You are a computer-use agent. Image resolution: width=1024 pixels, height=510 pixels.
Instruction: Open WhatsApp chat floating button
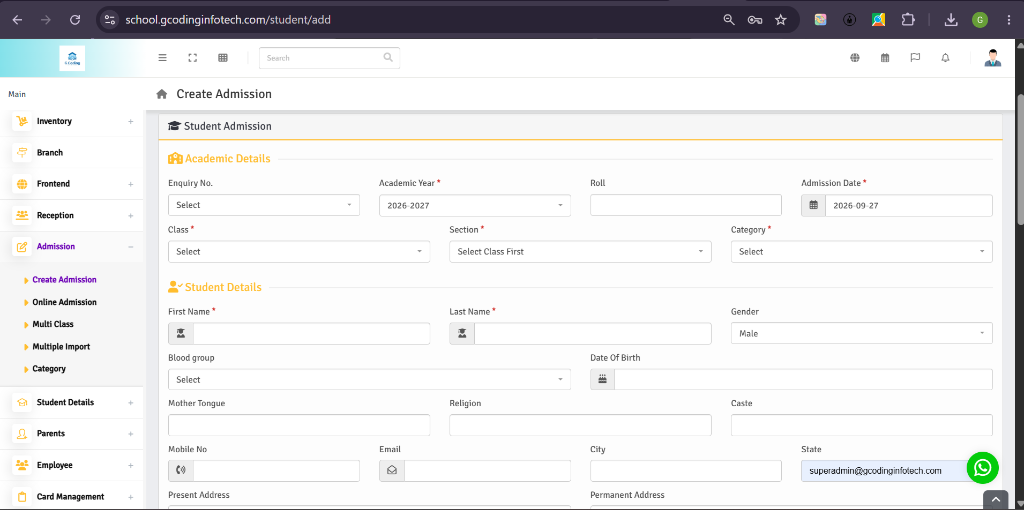coord(982,468)
